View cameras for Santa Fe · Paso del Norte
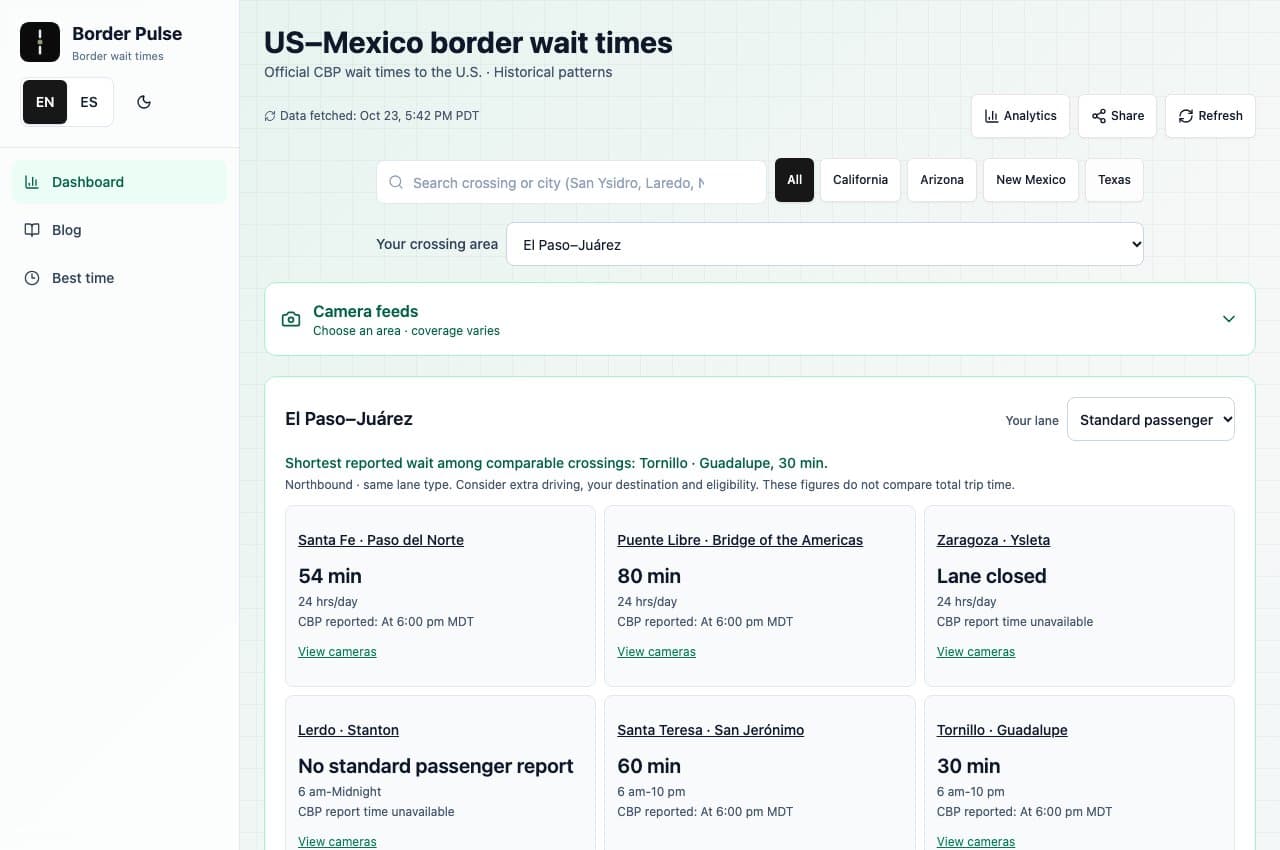The height and width of the screenshot is (850, 1280). [x=337, y=652]
